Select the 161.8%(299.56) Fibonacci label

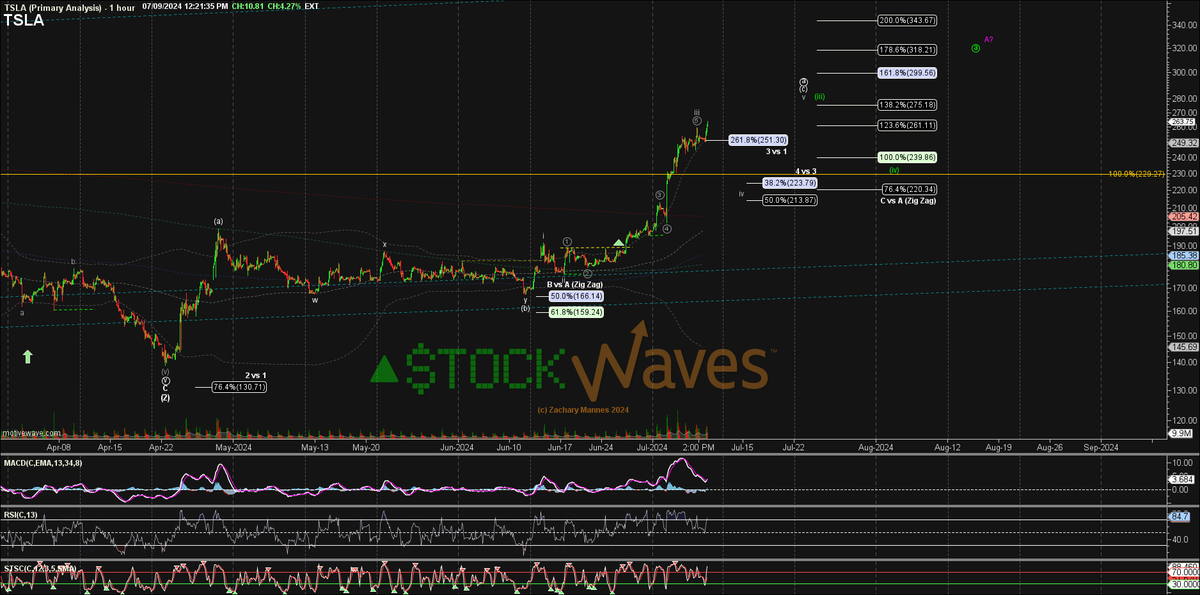pyautogui.click(x=907, y=73)
